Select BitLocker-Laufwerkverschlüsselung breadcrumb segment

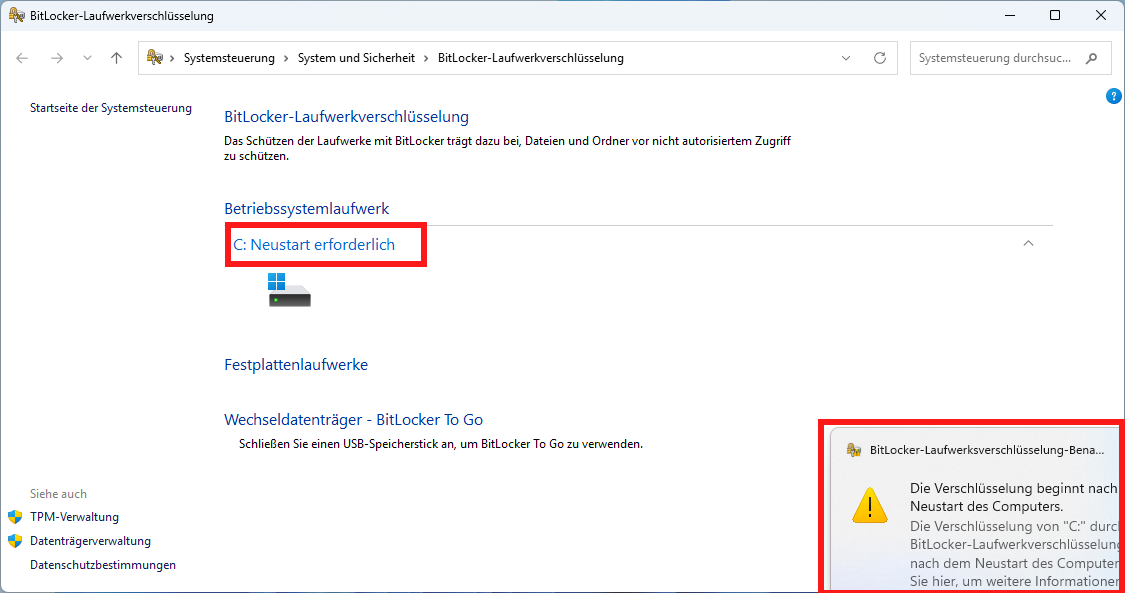click(x=530, y=58)
